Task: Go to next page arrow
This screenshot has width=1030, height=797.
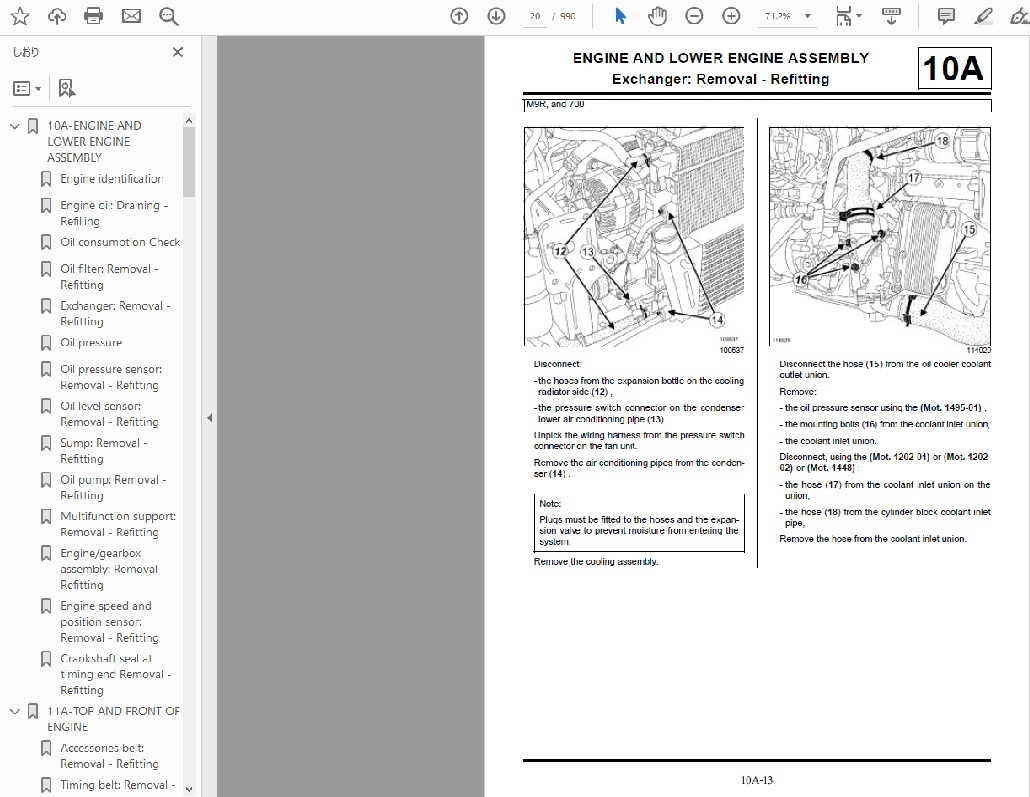Action: click(x=496, y=16)
